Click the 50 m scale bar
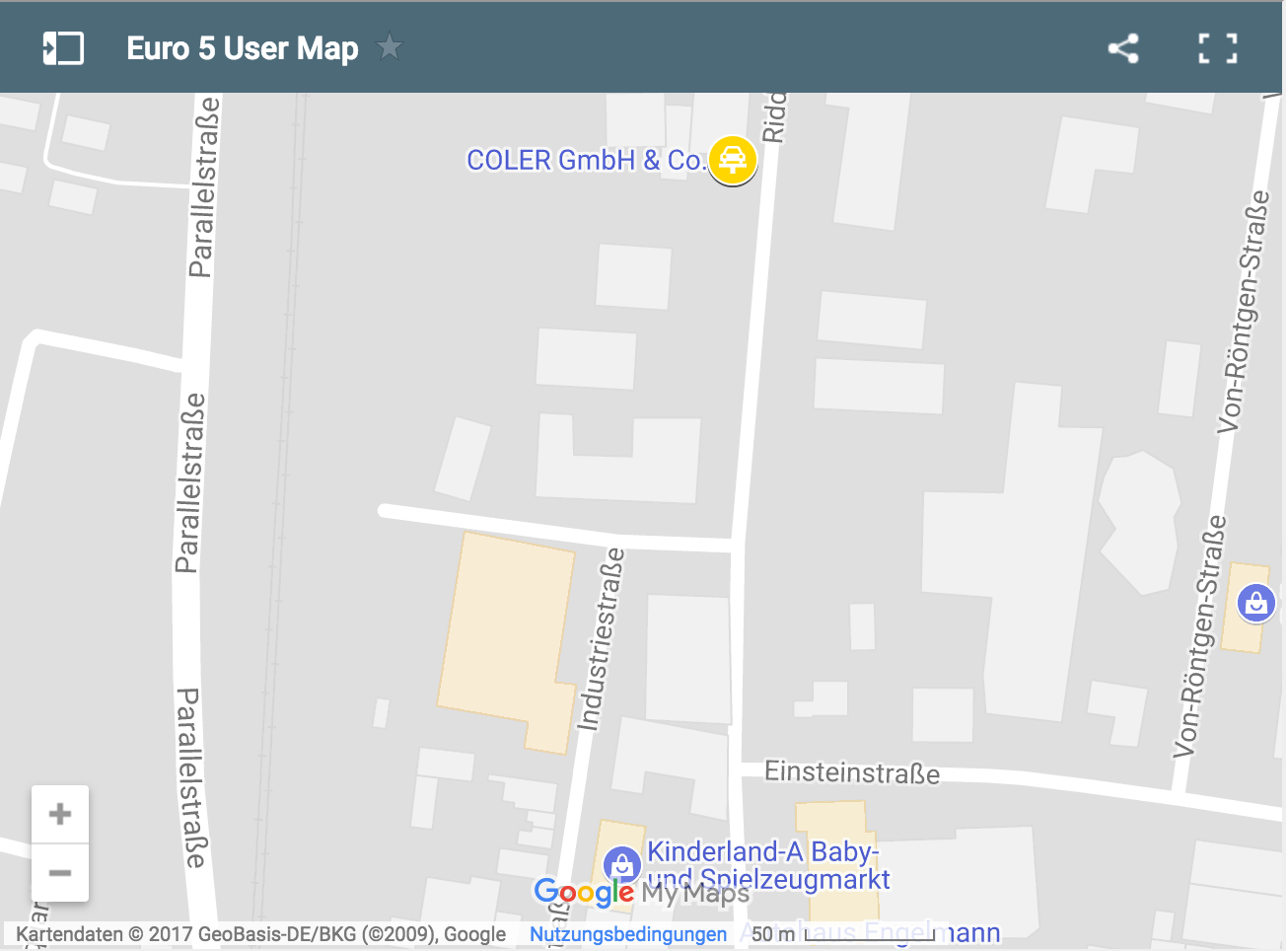 (842, 933)
